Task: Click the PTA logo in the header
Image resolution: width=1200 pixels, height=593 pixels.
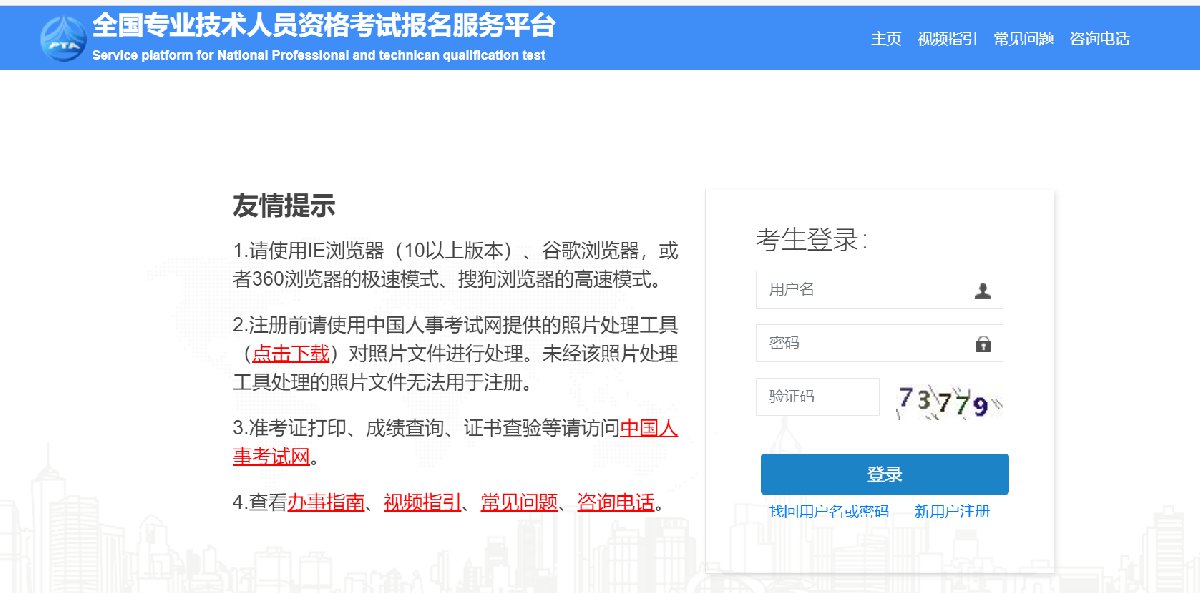Action: click(62, 37)
